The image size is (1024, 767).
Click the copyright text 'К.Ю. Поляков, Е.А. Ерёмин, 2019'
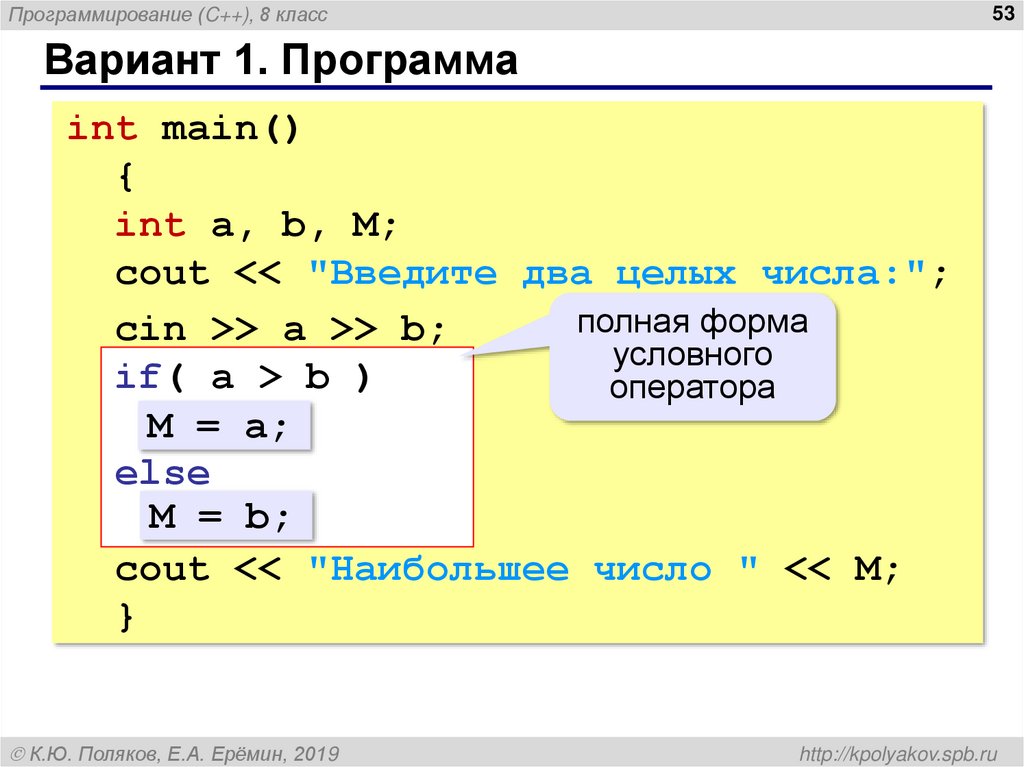coord(175,754)
